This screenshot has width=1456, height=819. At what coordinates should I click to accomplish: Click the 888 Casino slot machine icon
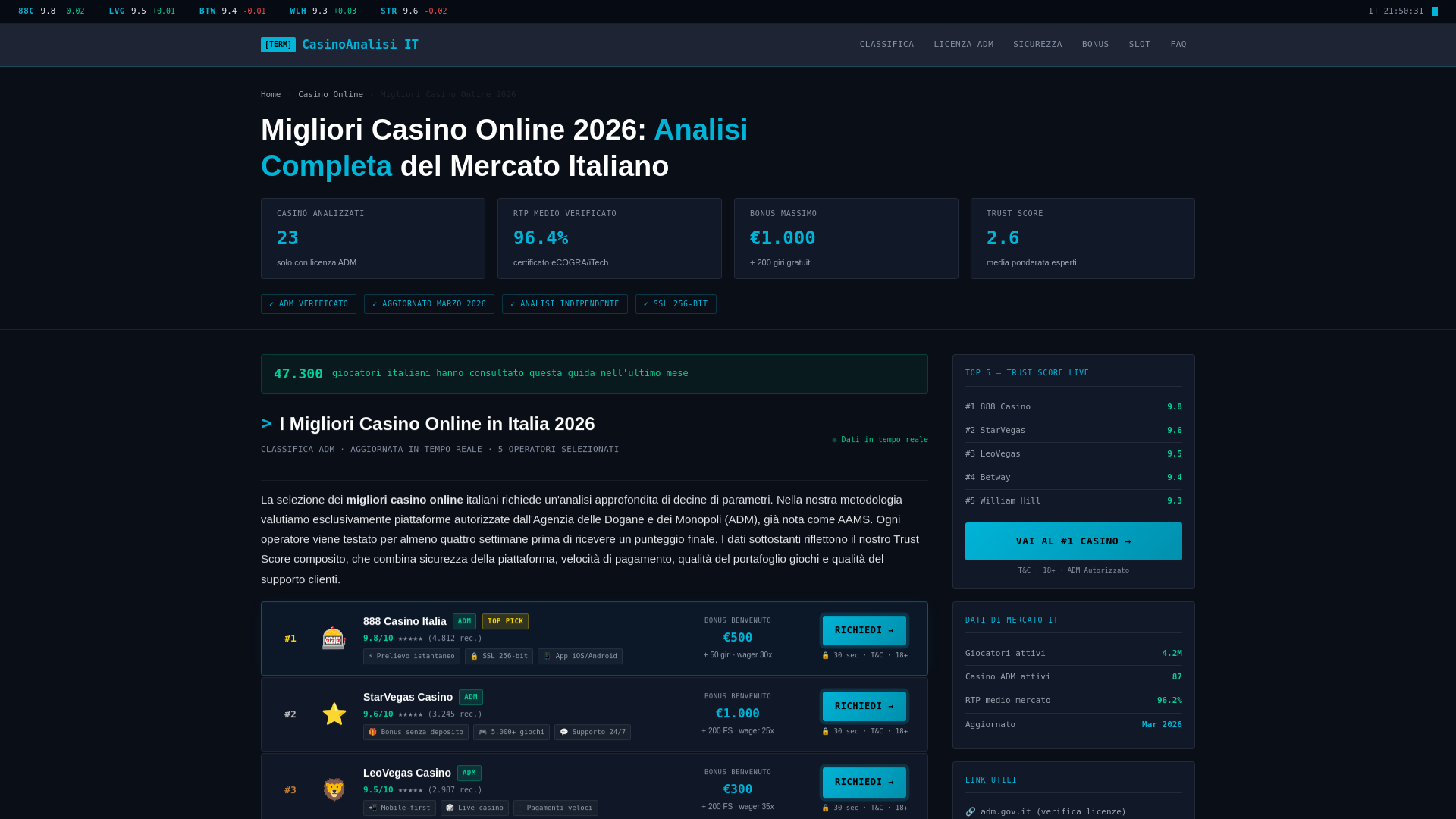tap(334, 639)
